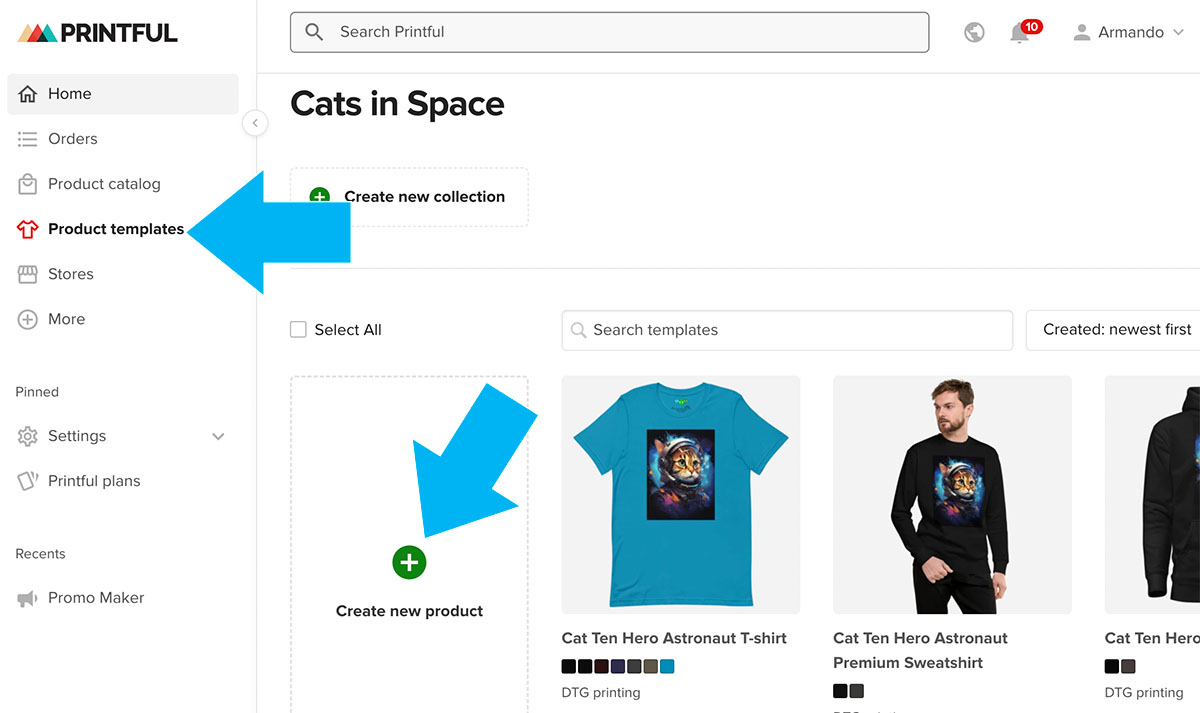Open the notifications bell
The width and height of the screenshot is (1200, 713).
(1019, 33)
